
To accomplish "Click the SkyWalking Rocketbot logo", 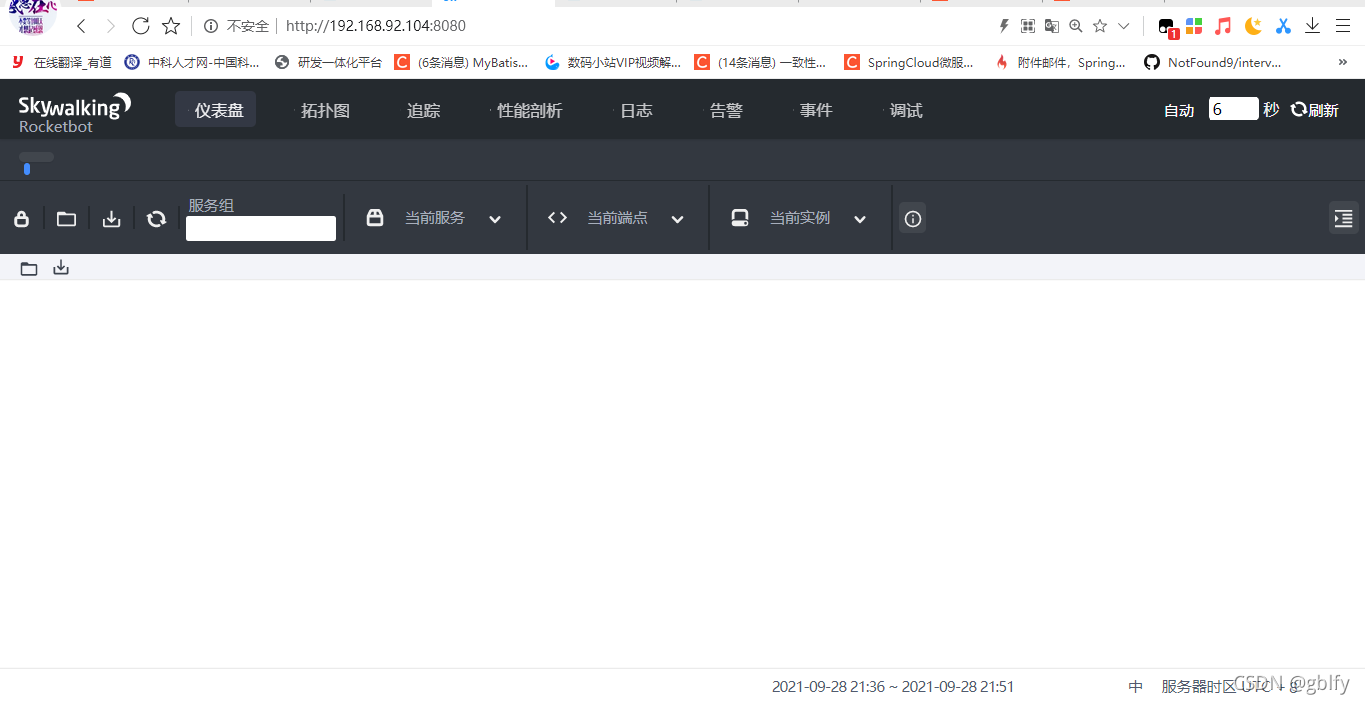I will 74,111.
